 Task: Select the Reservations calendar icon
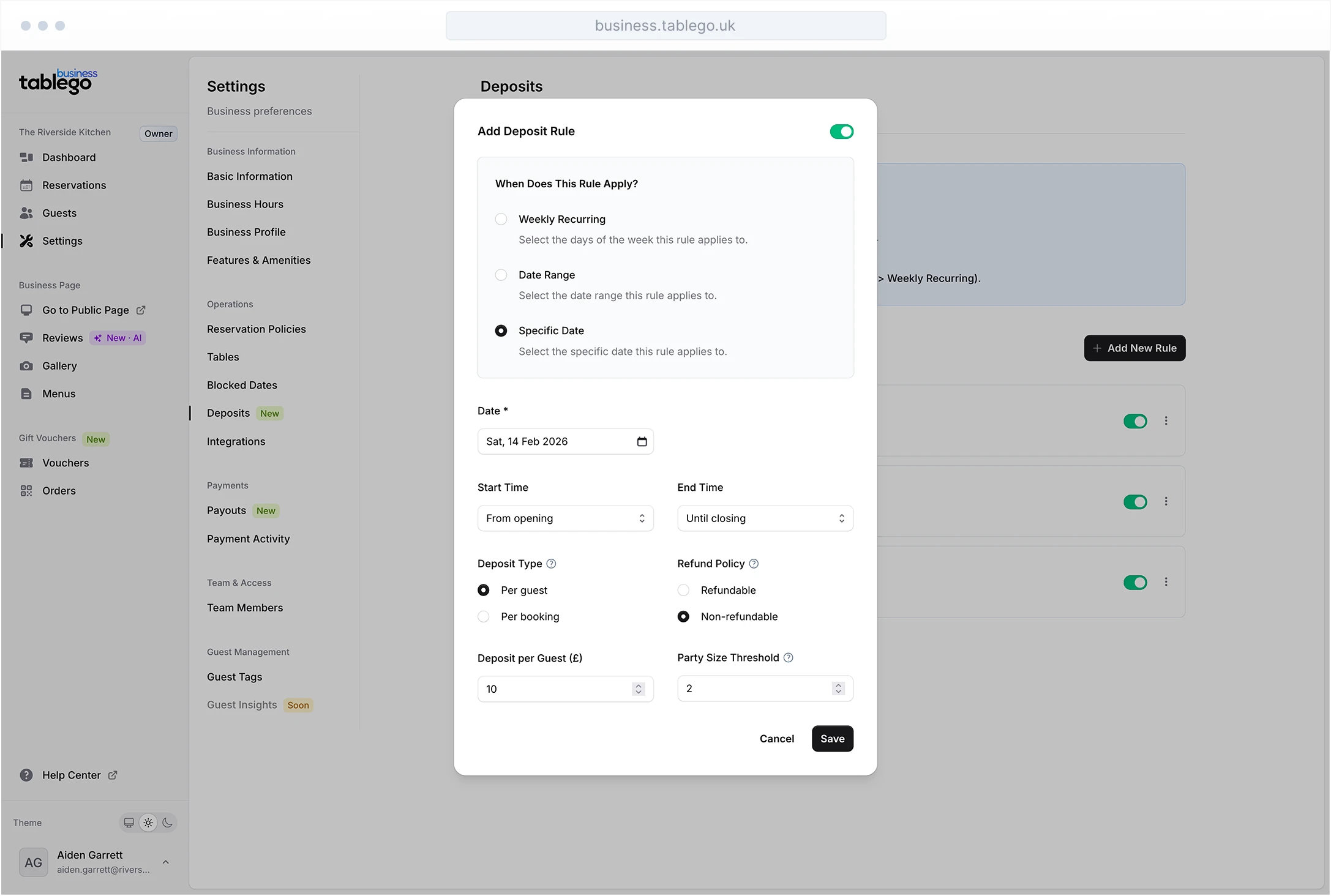(26, 185)
